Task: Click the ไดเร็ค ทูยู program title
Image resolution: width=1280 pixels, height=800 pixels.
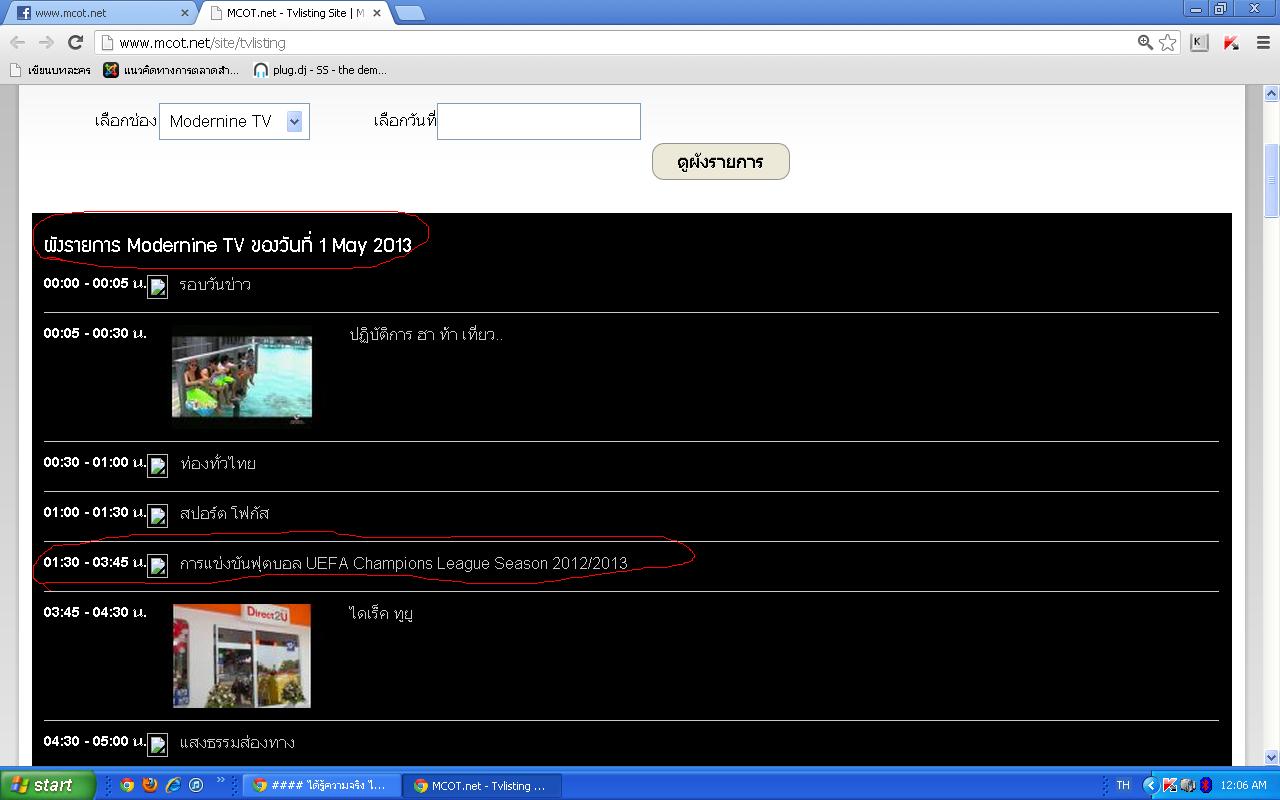Action: (x=381, y=613)
